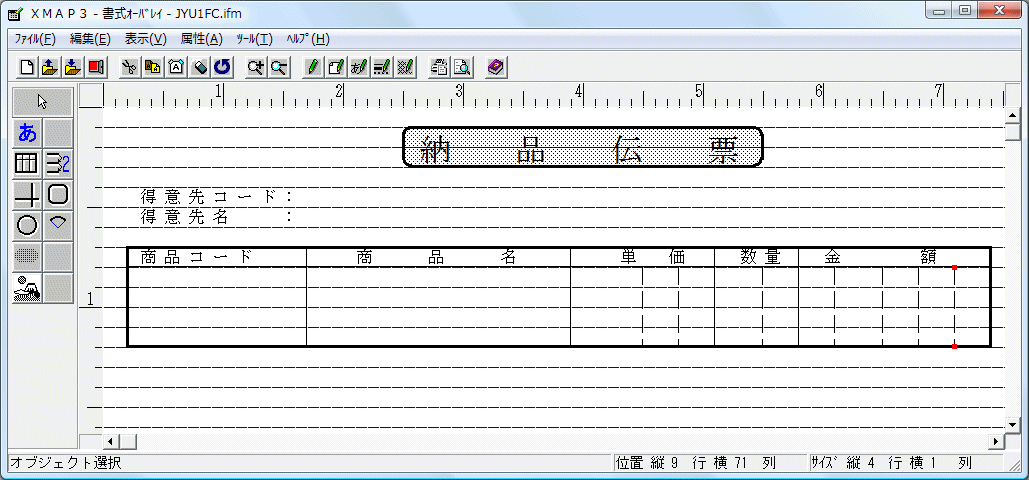
Task: Click the オブジェクト選択 status text
Action: (x=65, y=463)
